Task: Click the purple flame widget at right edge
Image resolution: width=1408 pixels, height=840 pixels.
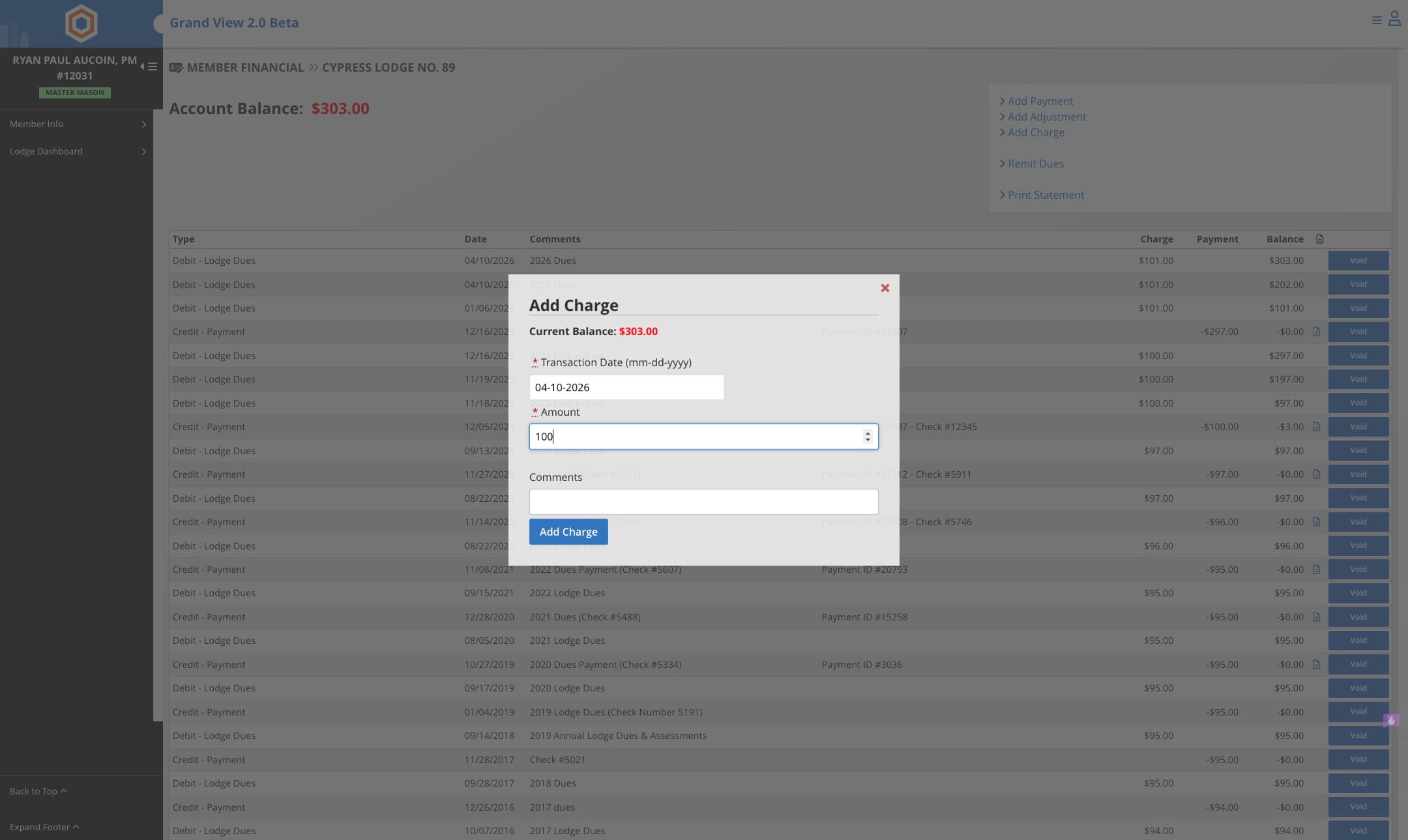Action: click(1390, 720)
